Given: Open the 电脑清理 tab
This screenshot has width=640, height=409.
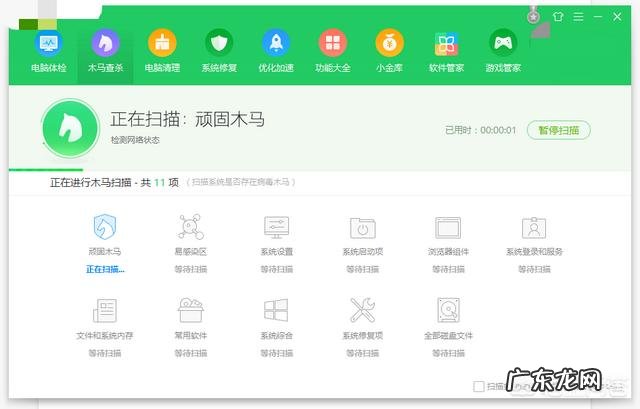Looking at the screenshot, I should (162, 51).
